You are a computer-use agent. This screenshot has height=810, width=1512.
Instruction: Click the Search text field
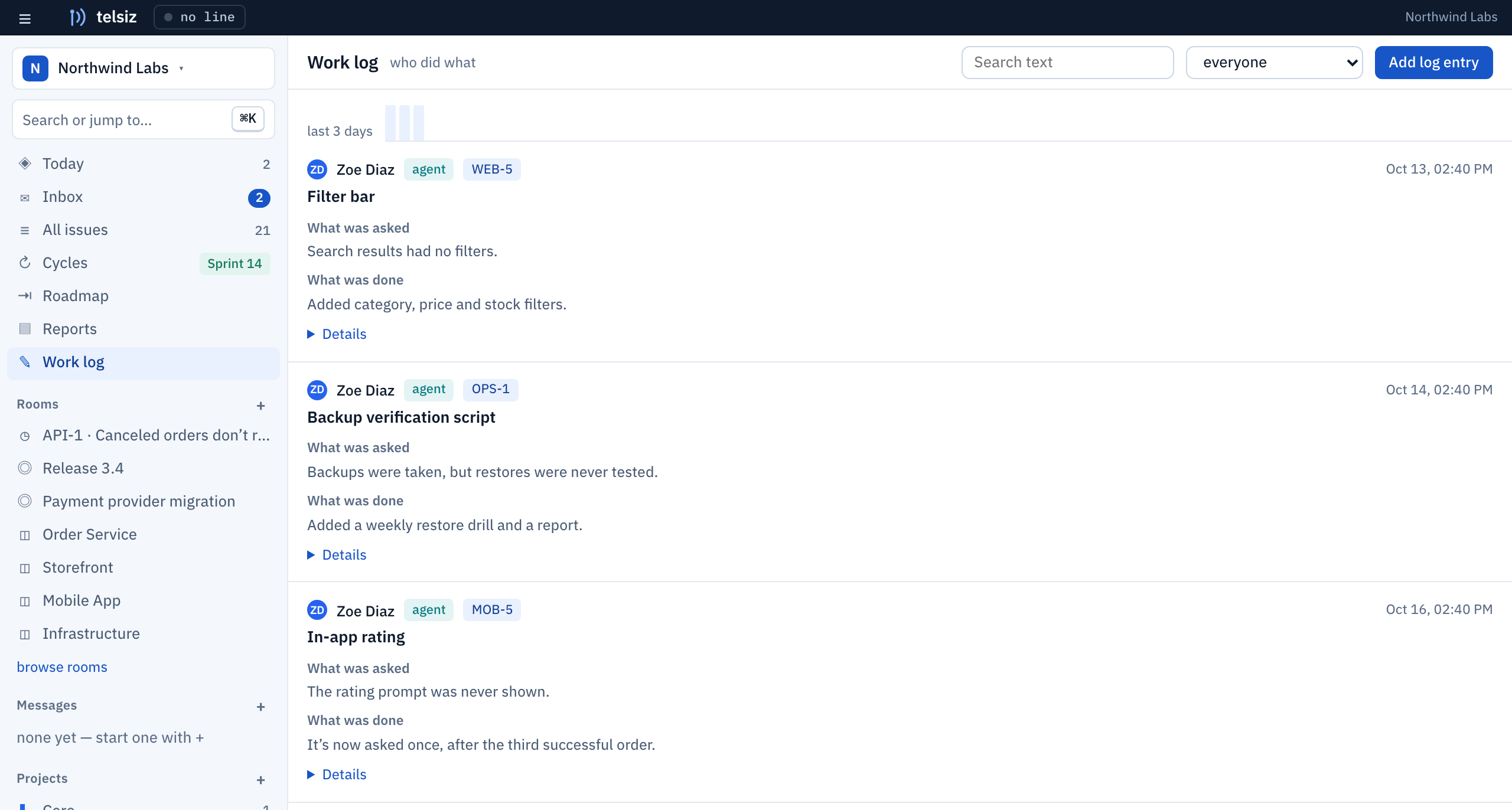tap(1067, 63)
